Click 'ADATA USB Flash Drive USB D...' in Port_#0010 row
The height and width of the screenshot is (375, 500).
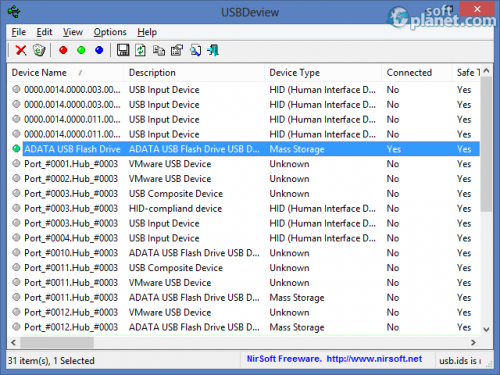pos(194,253)
